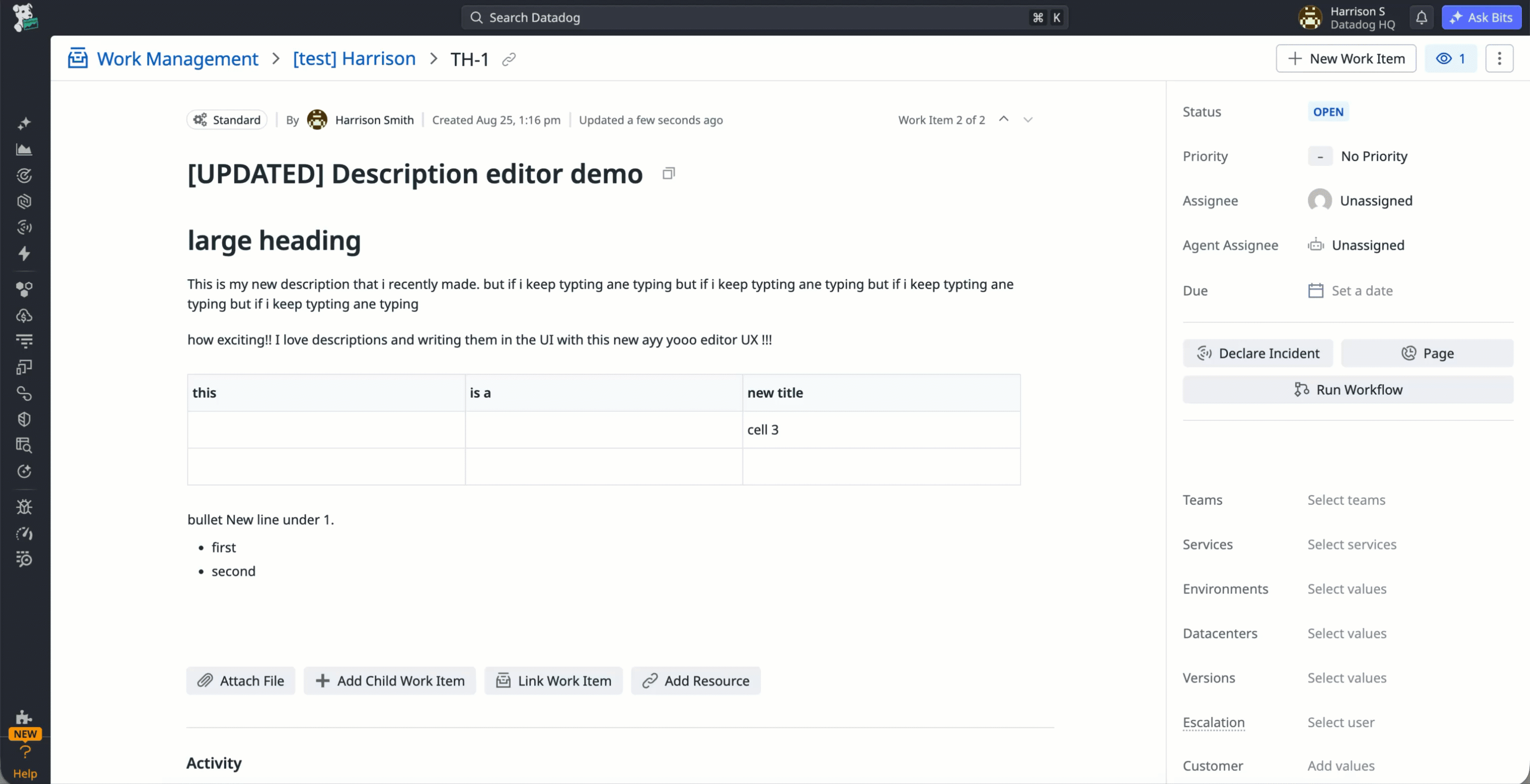Go to next work item chevron
Screen dimensions: 1530x784
pos(1028,119)
